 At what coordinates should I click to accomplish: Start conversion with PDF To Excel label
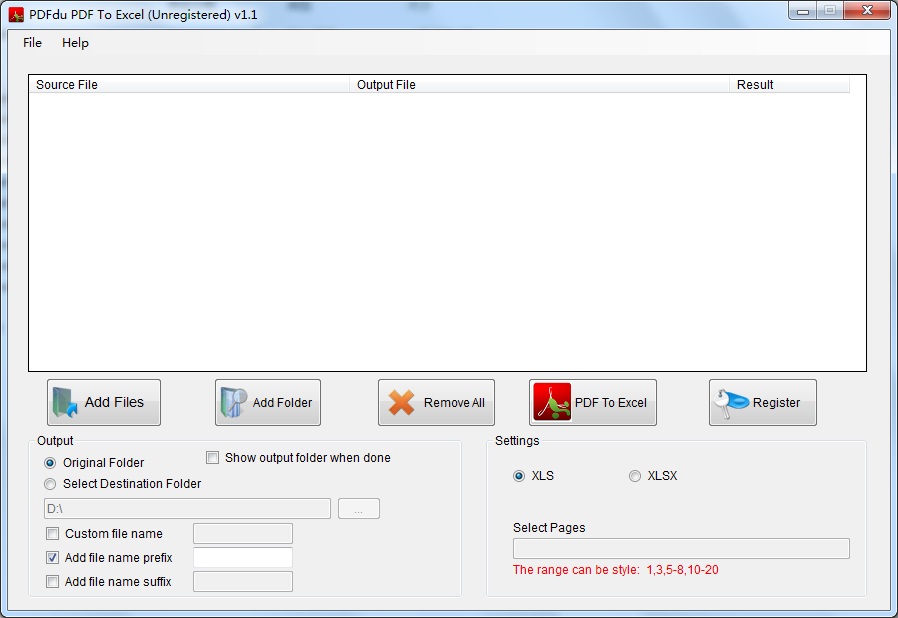(611, 403)
